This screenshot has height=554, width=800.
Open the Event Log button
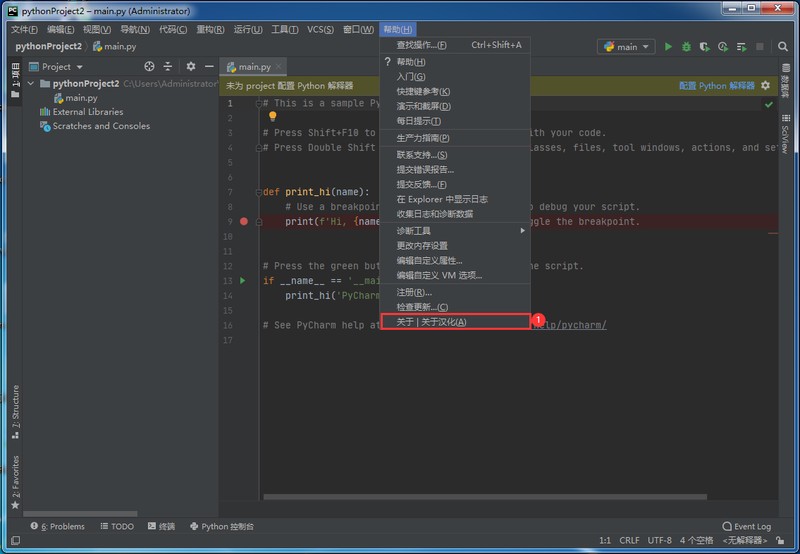[x=746, y=526]
